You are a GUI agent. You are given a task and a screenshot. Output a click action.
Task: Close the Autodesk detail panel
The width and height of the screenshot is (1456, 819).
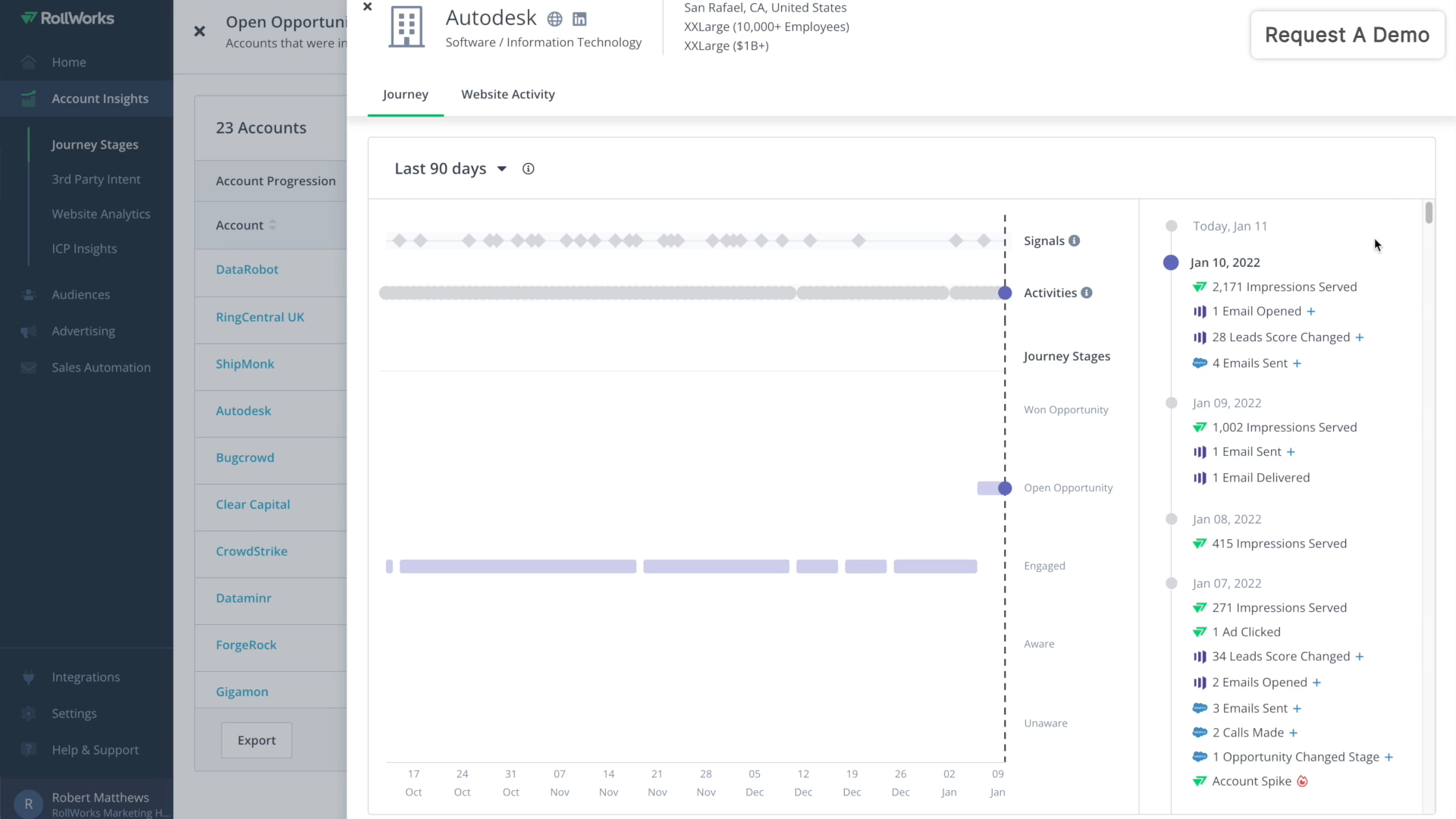click(x=368, y=7)
